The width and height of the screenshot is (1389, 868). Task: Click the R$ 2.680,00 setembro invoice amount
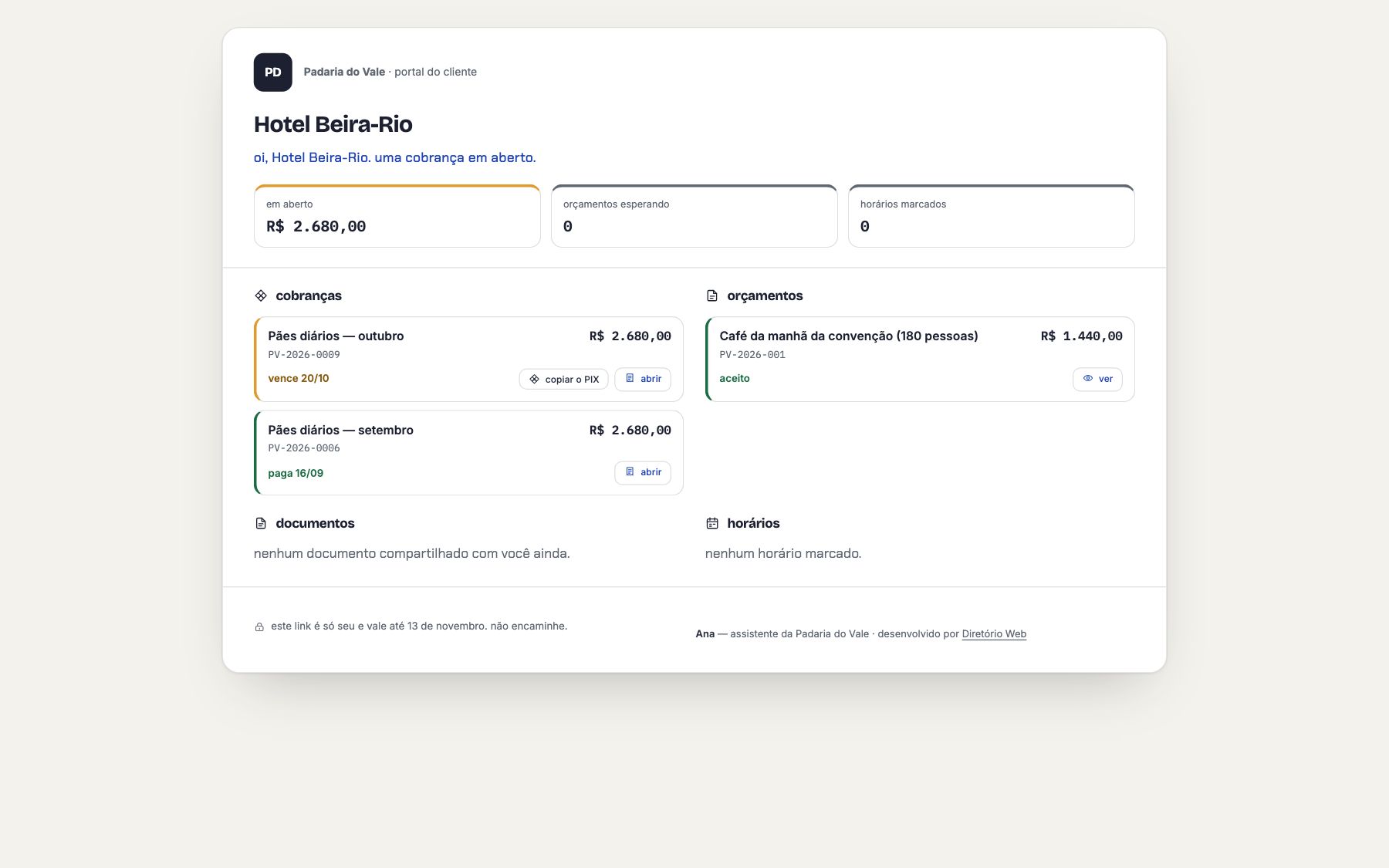(x=630, y=430)
